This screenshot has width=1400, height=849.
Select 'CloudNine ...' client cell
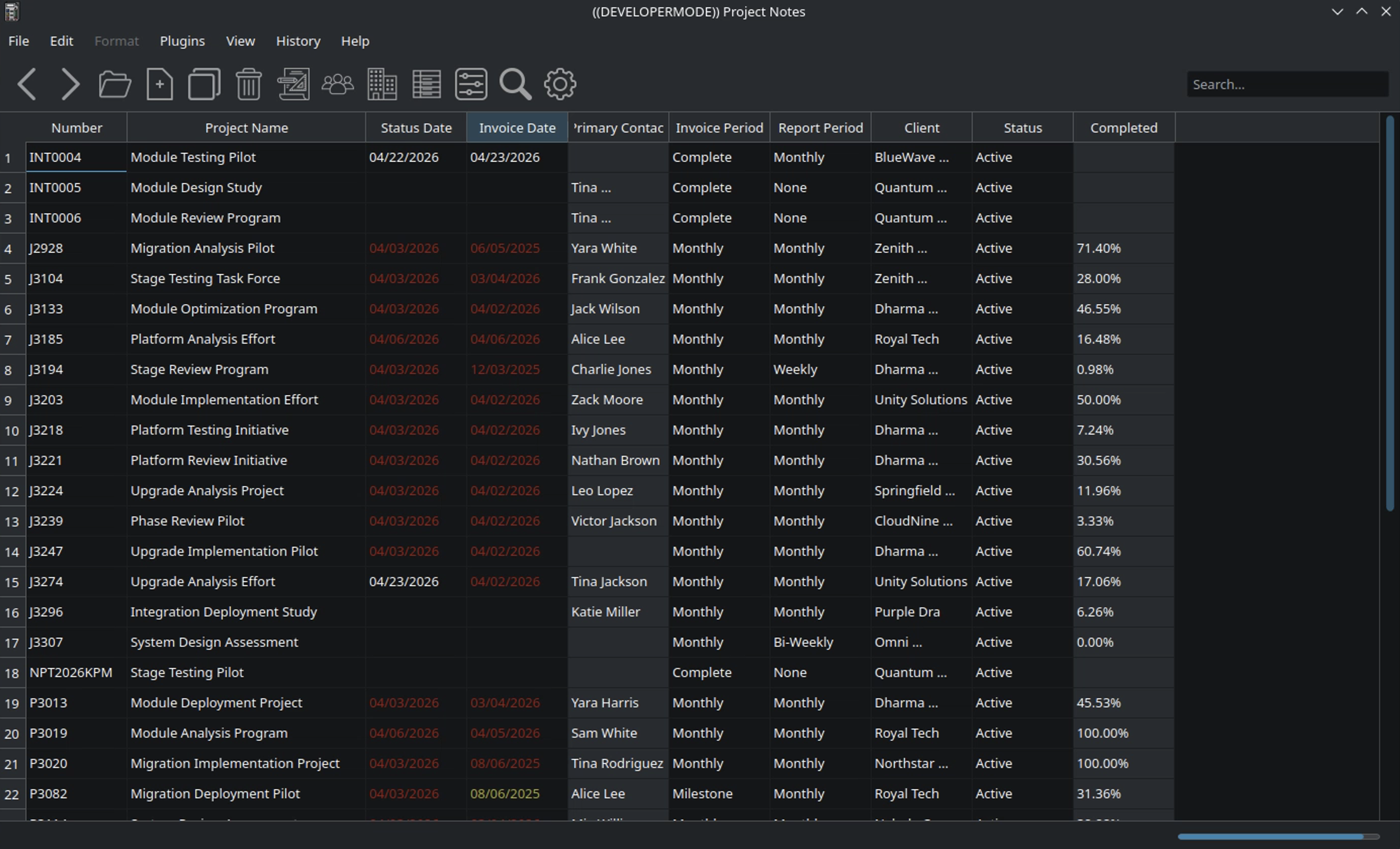(x=922, y=521)
